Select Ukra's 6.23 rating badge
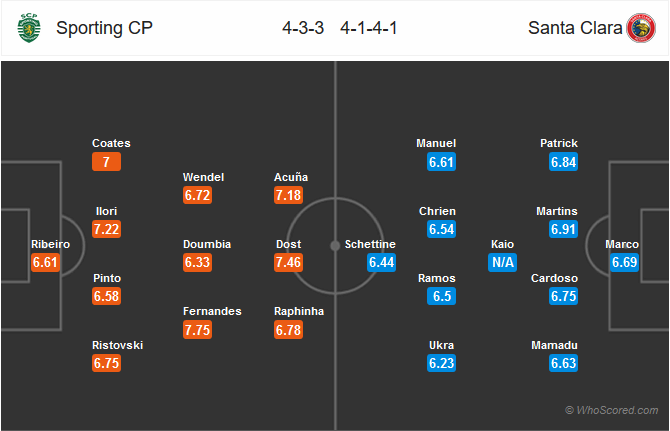Screen dimensions: 670x431 click(441, 363)
